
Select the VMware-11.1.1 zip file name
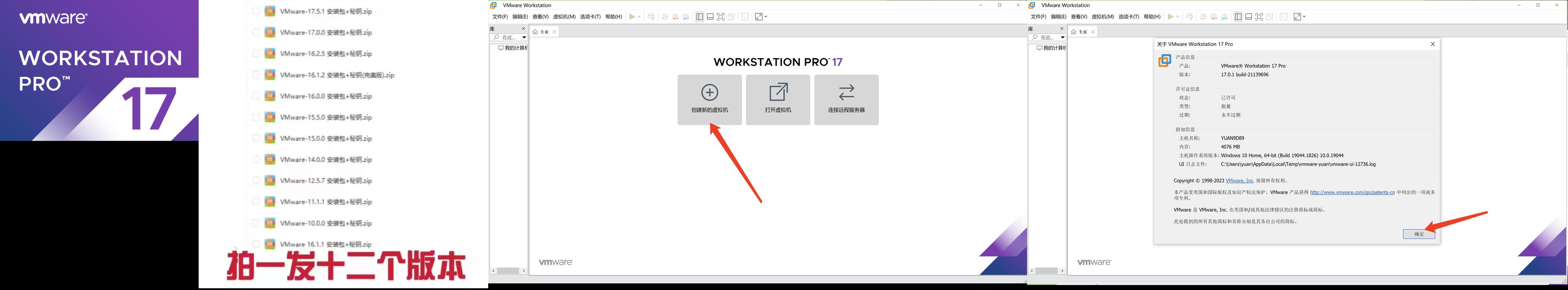326,202
